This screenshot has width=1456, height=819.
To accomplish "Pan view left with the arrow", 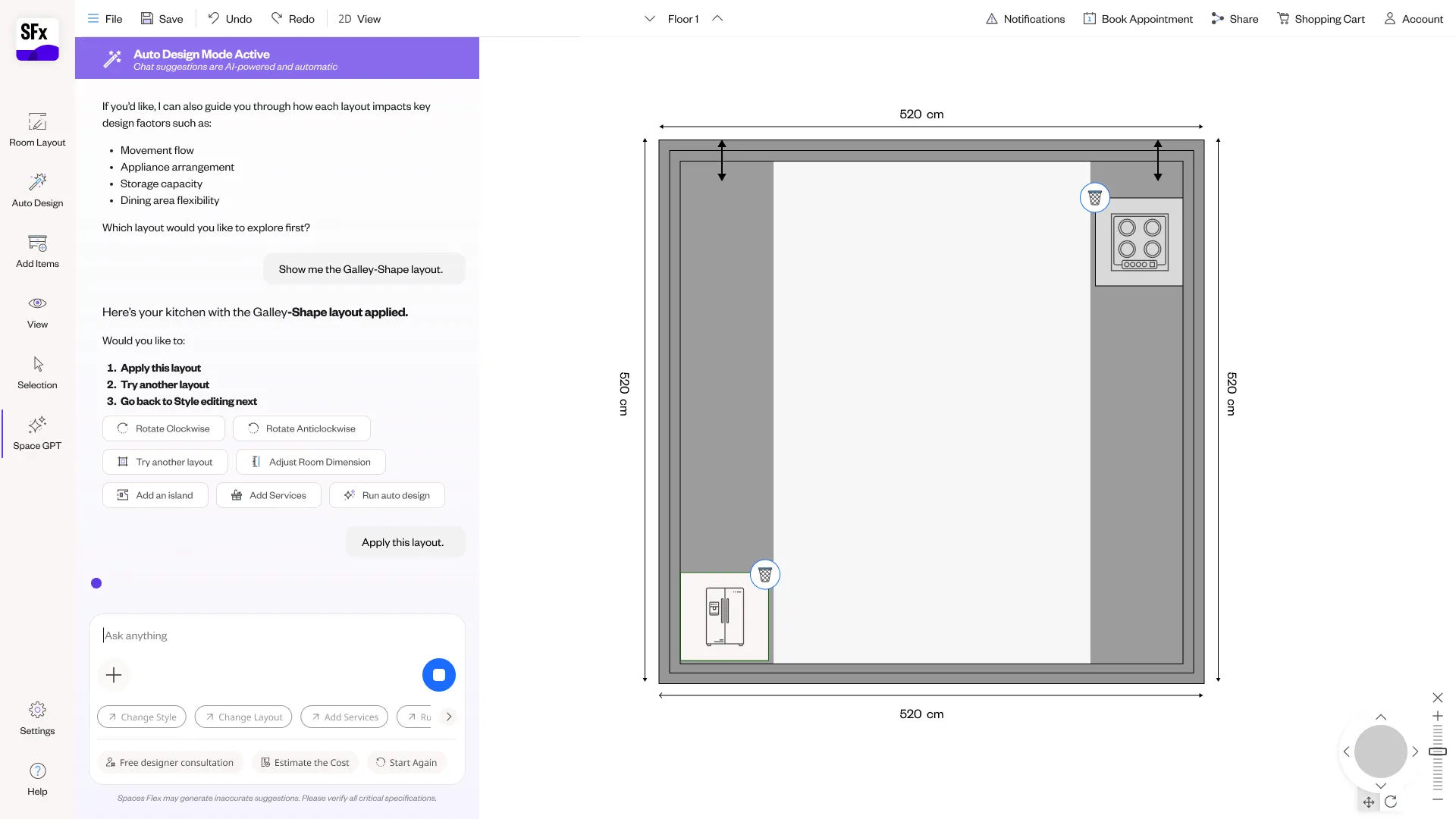I will pos(1346,752).
